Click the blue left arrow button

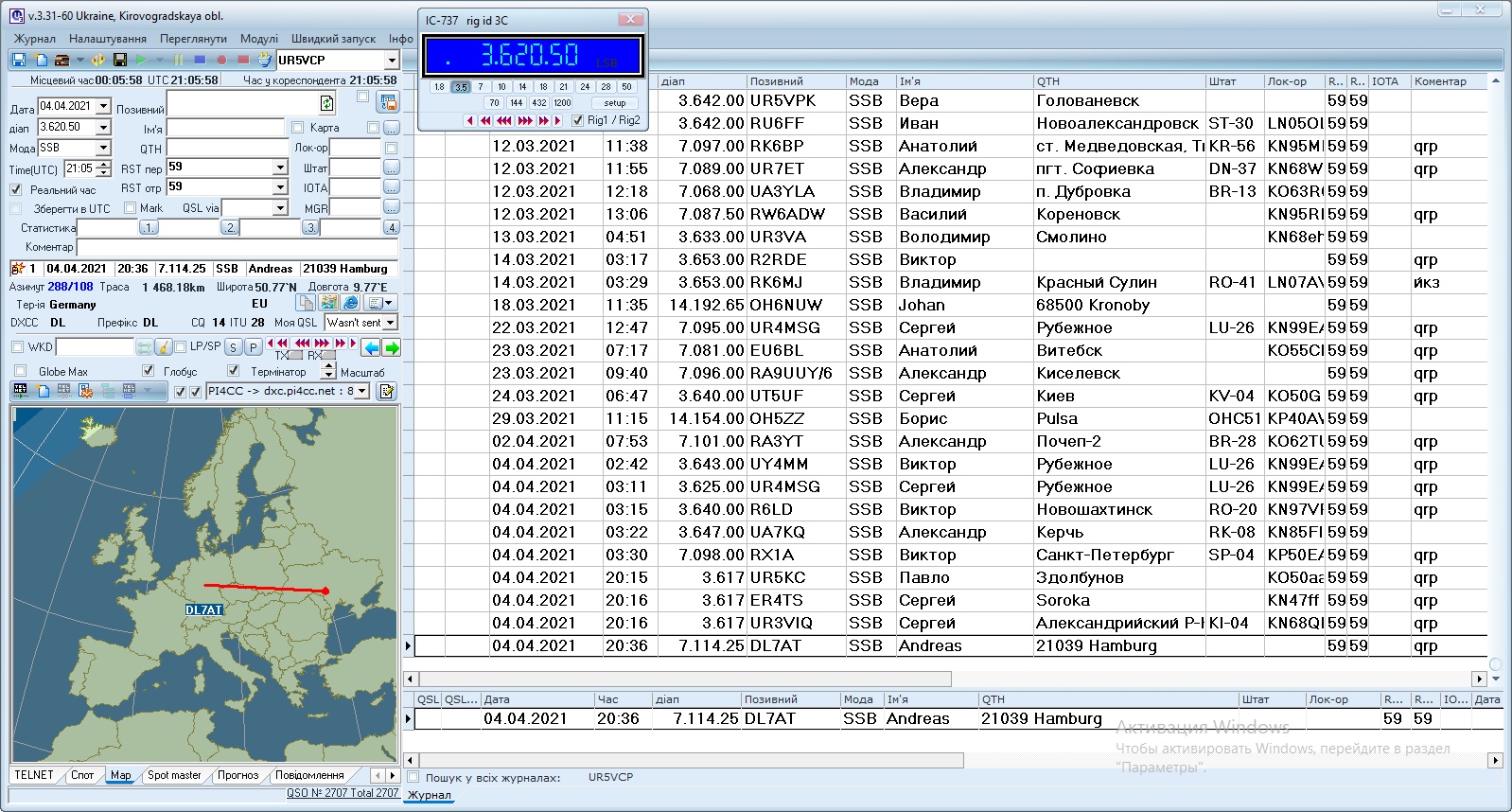[x=372, y=347]
